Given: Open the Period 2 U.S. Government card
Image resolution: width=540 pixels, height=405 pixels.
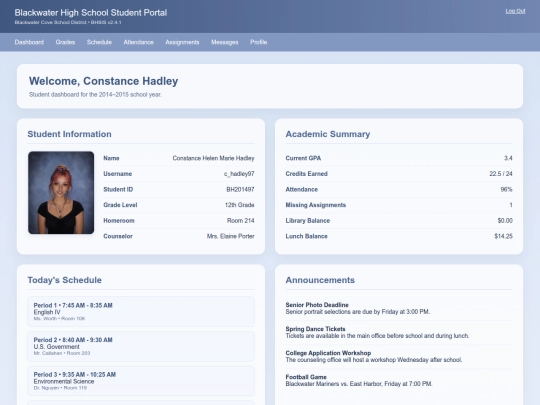Looking at the screenshot, I should coord(141,346).
